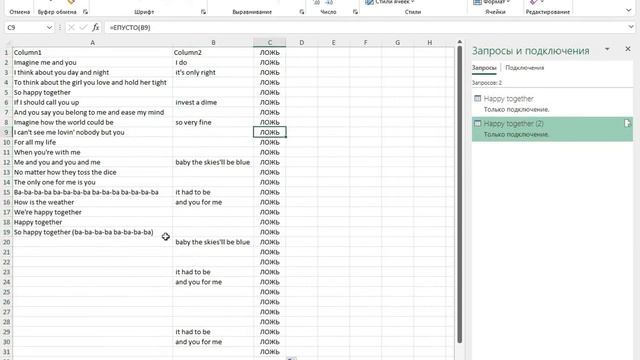Open the Число group dialog launcher
640x360 pixels.
point(355,12)
